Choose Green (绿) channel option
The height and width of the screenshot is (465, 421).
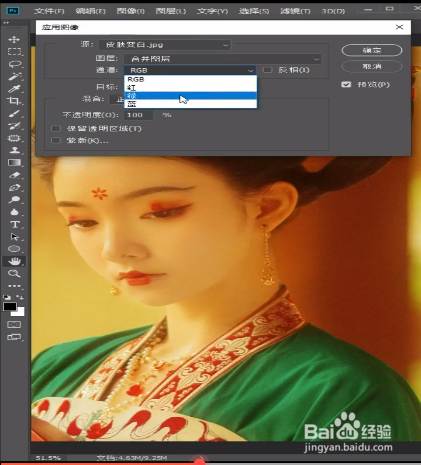click(191, 96)
